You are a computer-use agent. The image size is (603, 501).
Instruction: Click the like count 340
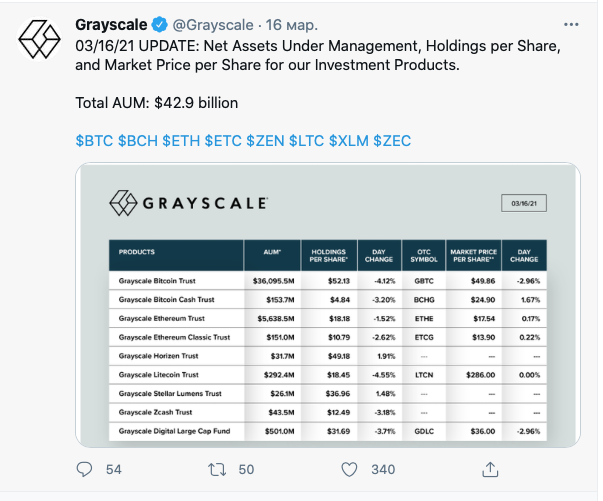[383, 468]
